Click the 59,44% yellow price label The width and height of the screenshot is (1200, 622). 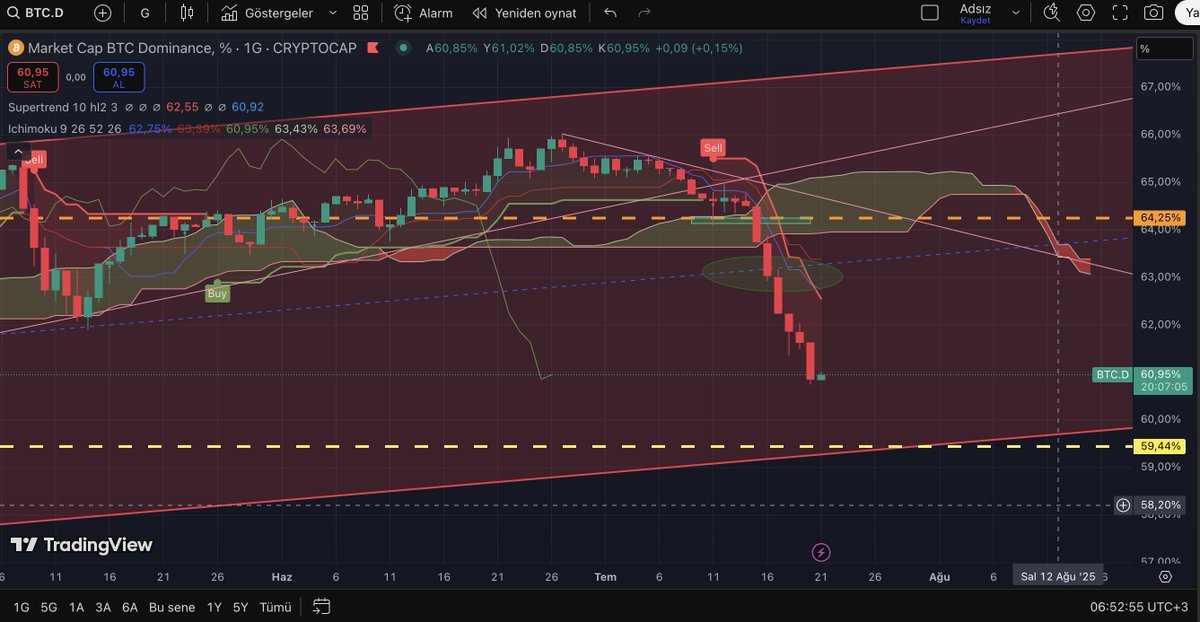(1161, 446)
